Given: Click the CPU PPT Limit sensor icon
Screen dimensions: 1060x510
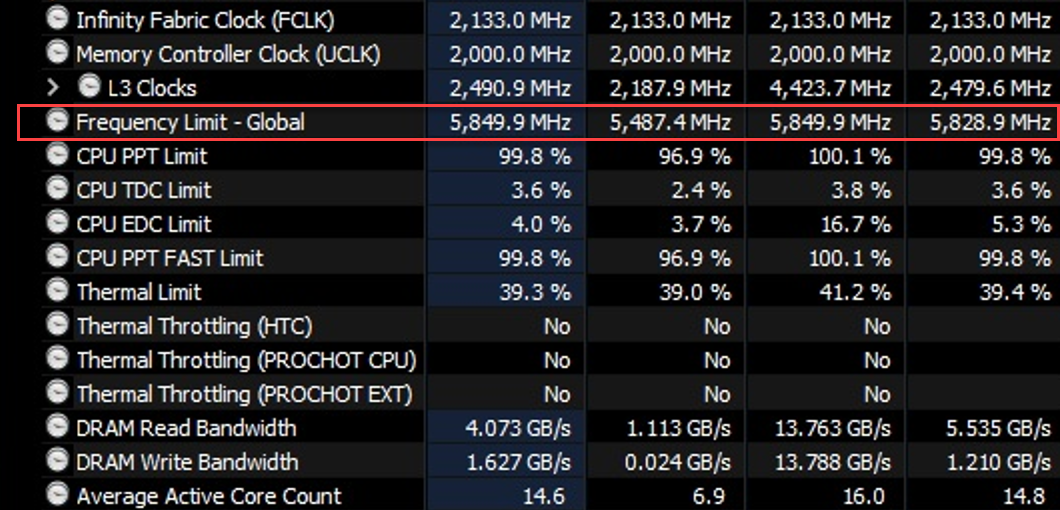Looking at the screenshot, I should (x=58, y=155).
